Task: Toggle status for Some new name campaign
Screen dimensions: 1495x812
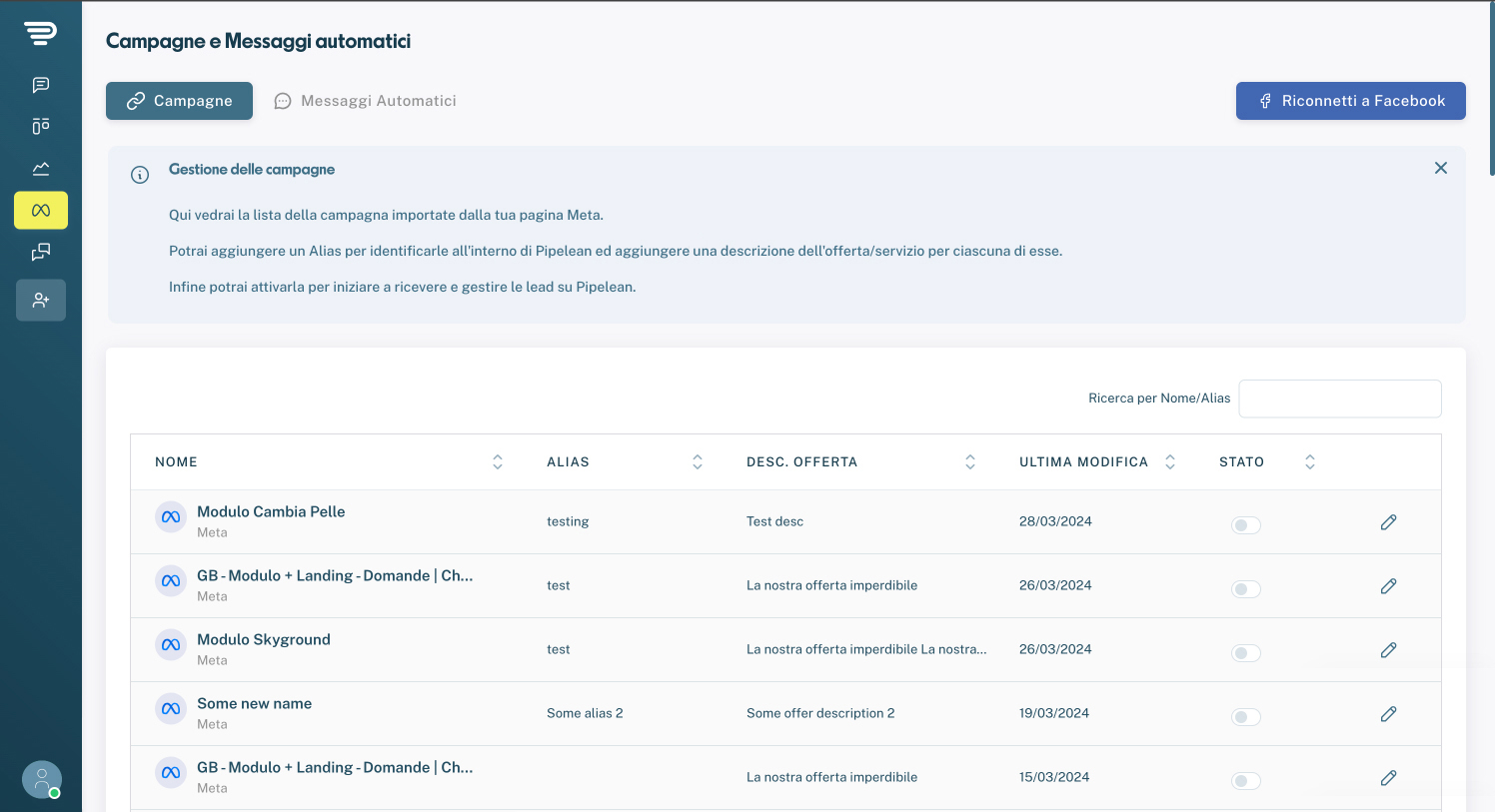Action: pos(1246,717)
